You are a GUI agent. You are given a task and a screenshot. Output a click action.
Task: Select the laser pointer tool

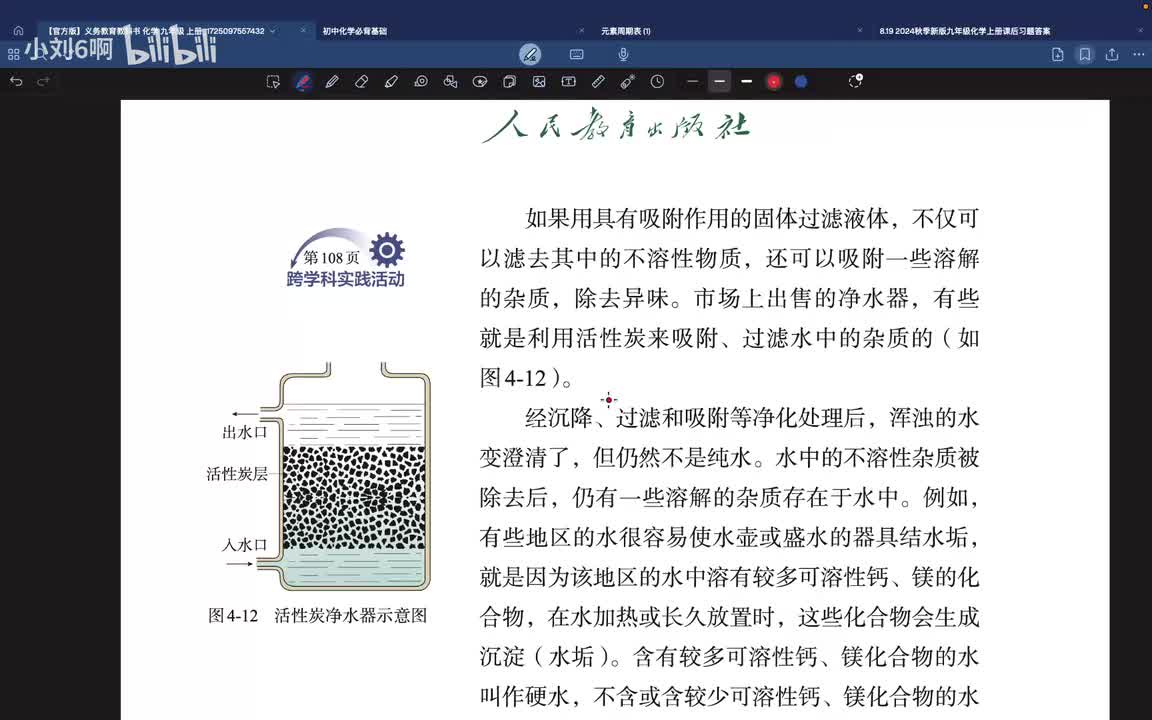627,82
